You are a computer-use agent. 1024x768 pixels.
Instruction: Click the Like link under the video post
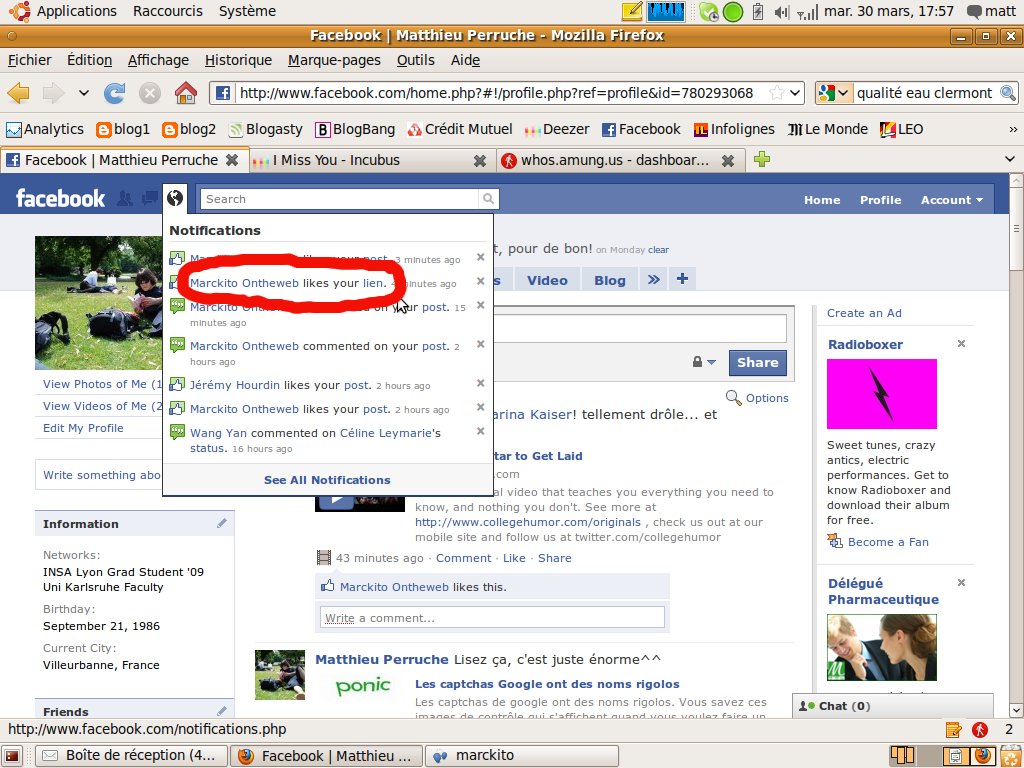(x=514, y=558)
